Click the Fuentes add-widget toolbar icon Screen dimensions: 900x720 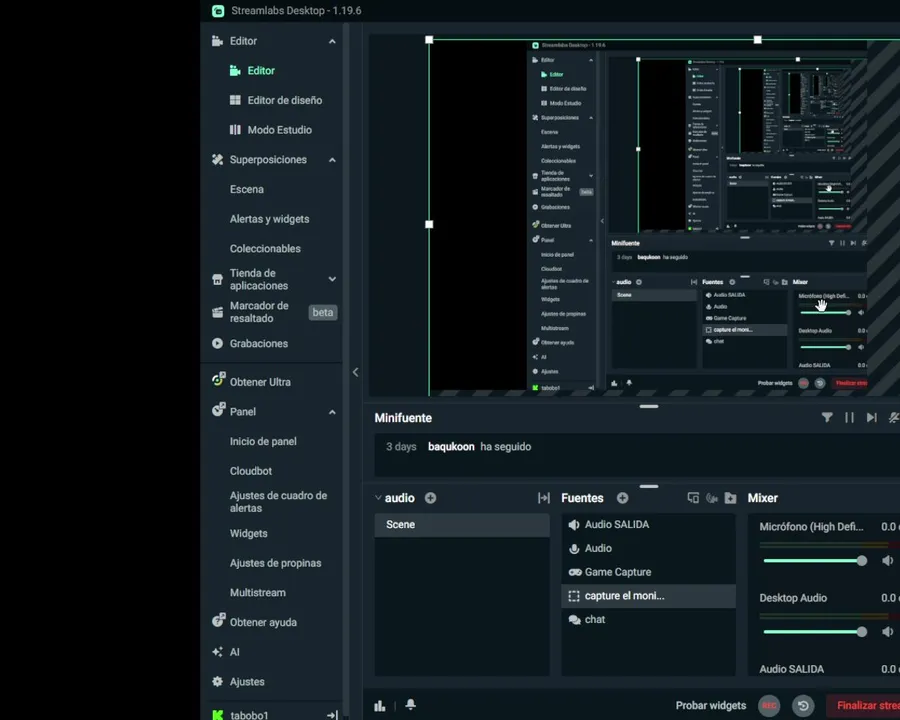click(x=693, y=498)
